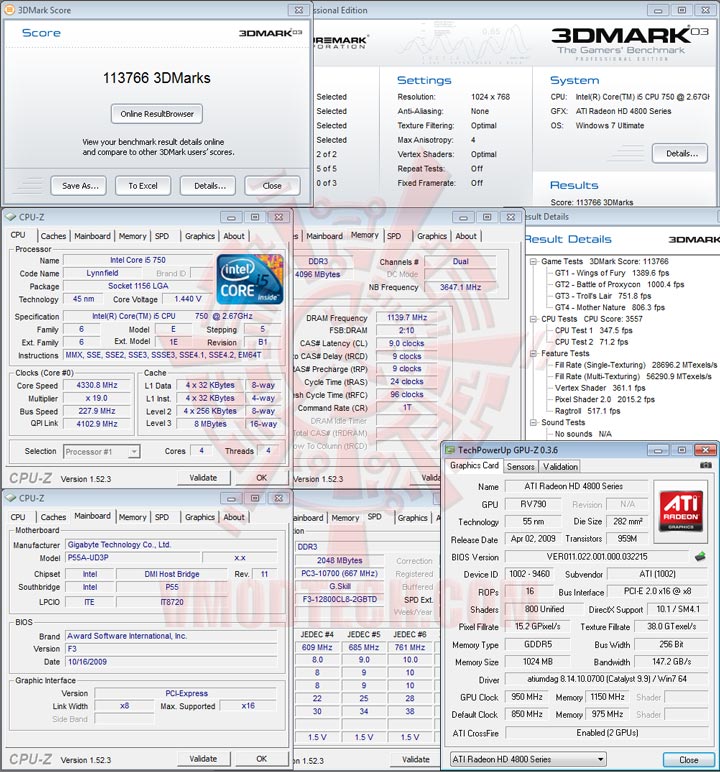Open the Graphics tab in the CPU-Z window with the CPU tab active

(x=200, y=236)
